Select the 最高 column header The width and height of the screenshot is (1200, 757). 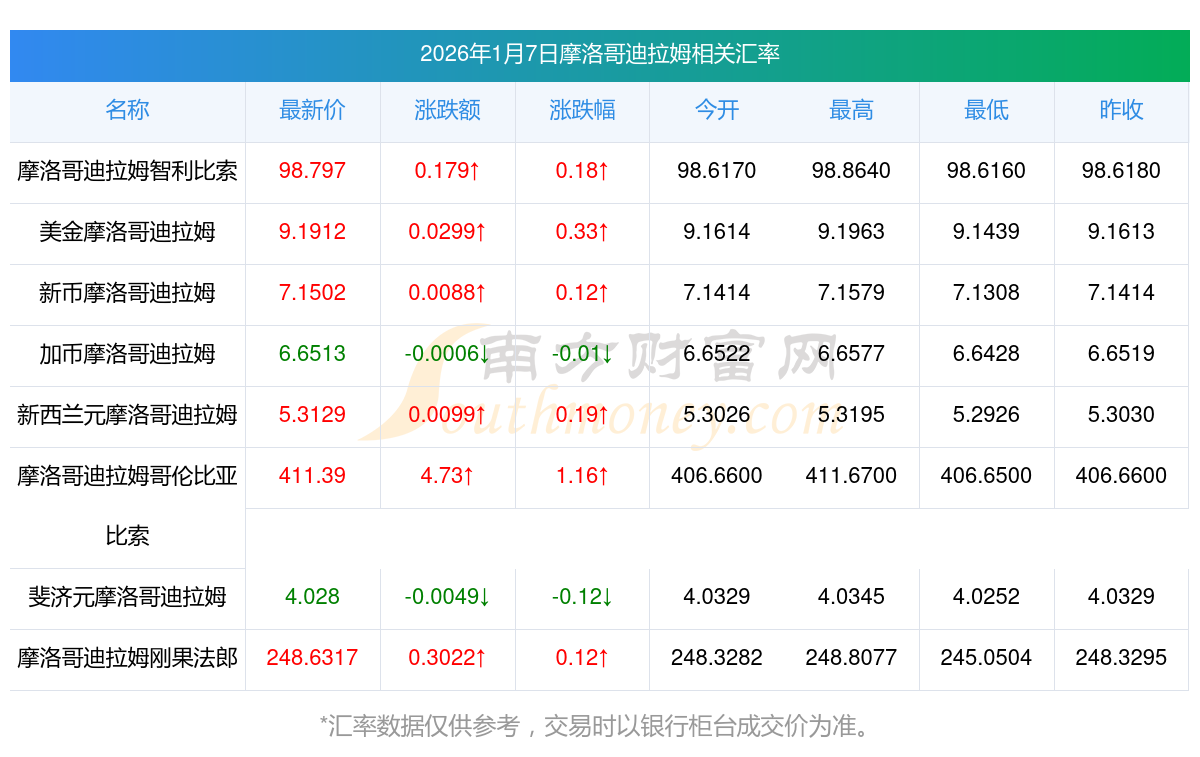851,111
